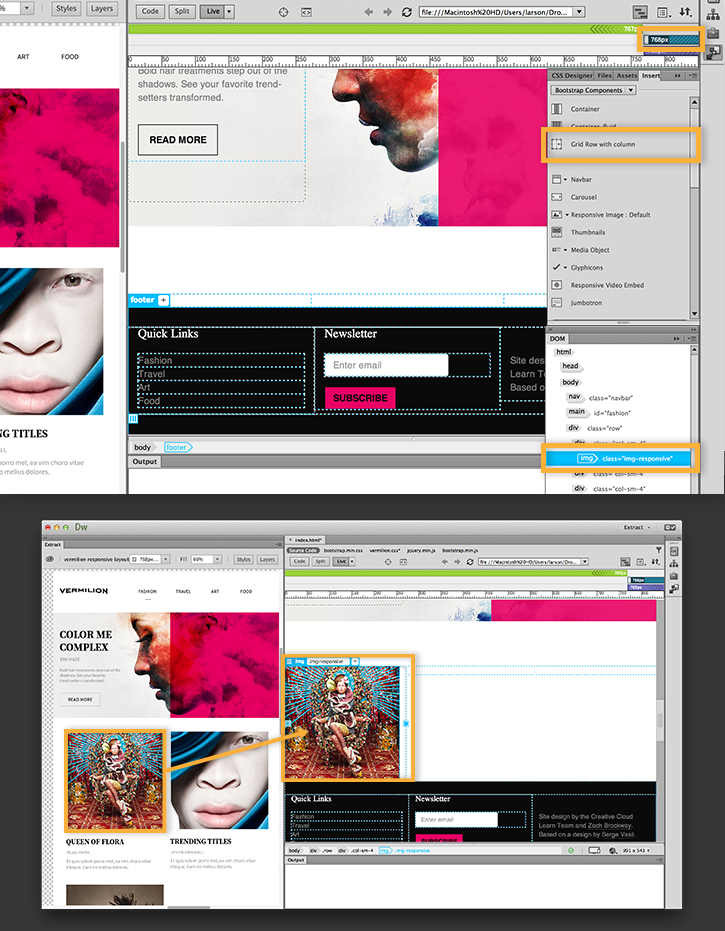The width and height of the screenshot is (725, 931).
Task: Select DOM tab in upper panel
Action: tap(557, 338)
